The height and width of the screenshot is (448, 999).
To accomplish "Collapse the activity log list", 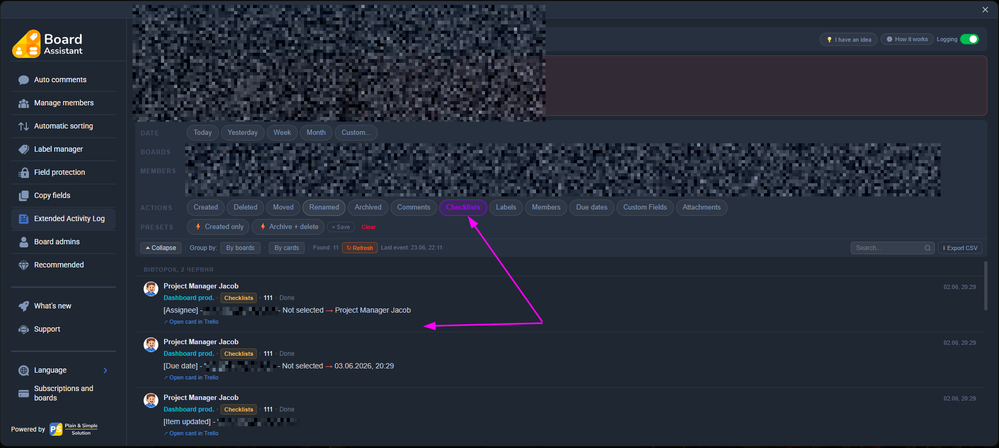I will coord(161,248).
